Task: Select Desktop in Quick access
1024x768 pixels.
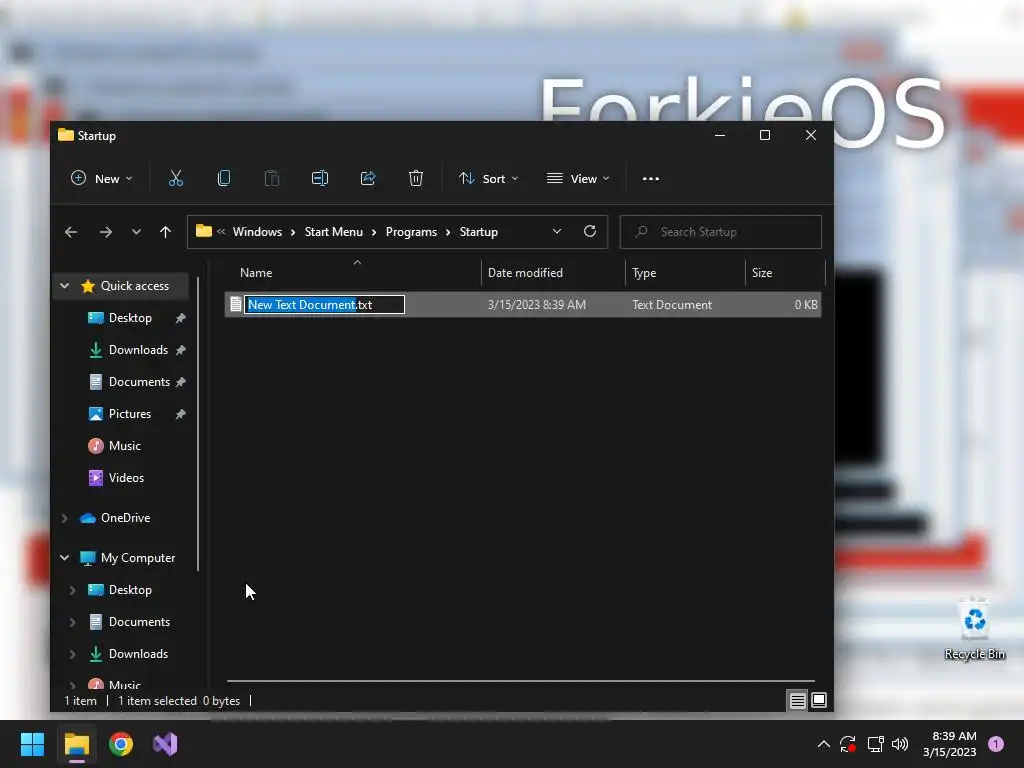Action: [x=130, y=318]
